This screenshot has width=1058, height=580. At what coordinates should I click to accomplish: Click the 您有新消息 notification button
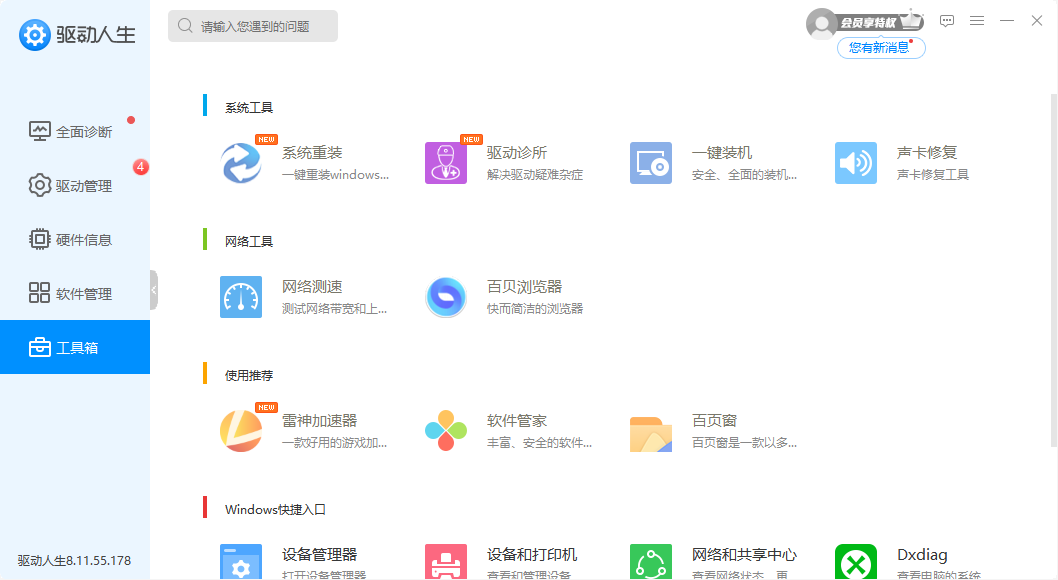[x=880, y=47]
